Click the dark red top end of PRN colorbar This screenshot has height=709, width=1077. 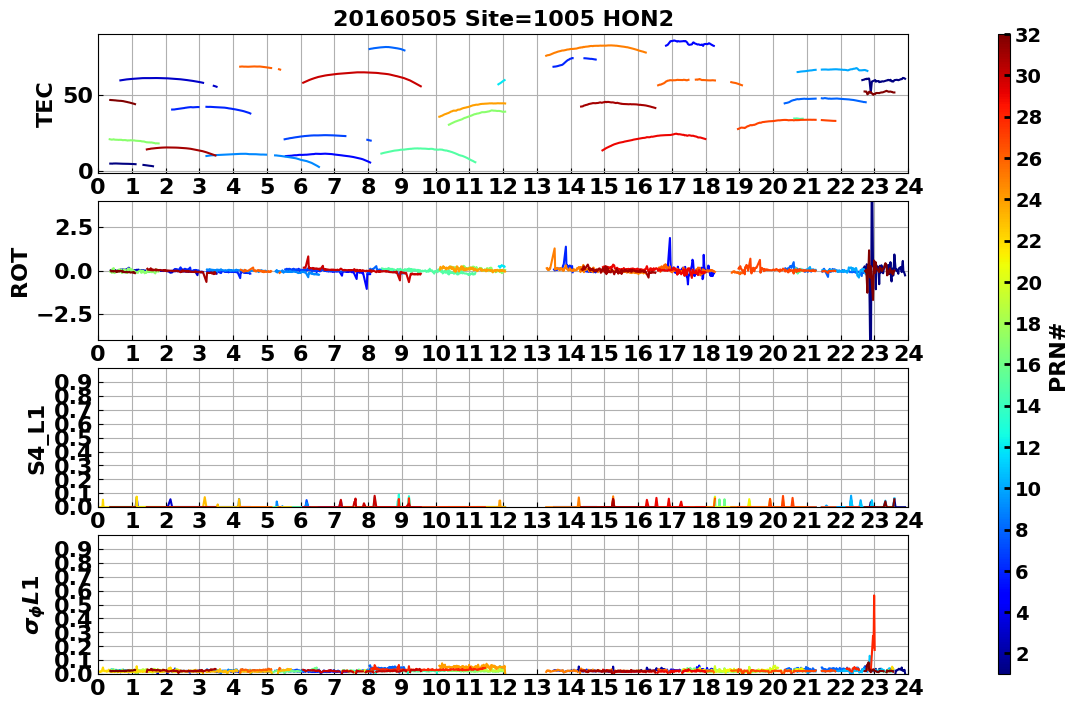[1004, 41]
